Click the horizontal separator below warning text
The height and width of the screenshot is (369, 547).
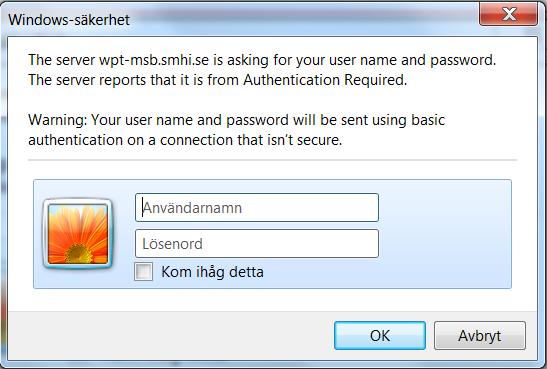(x=272, y=160)
